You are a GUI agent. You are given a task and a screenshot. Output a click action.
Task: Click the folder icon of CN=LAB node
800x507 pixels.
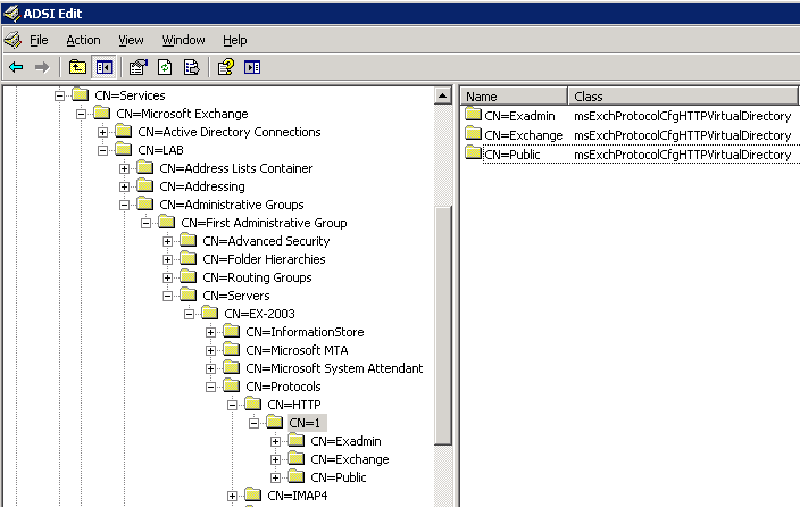123,149
